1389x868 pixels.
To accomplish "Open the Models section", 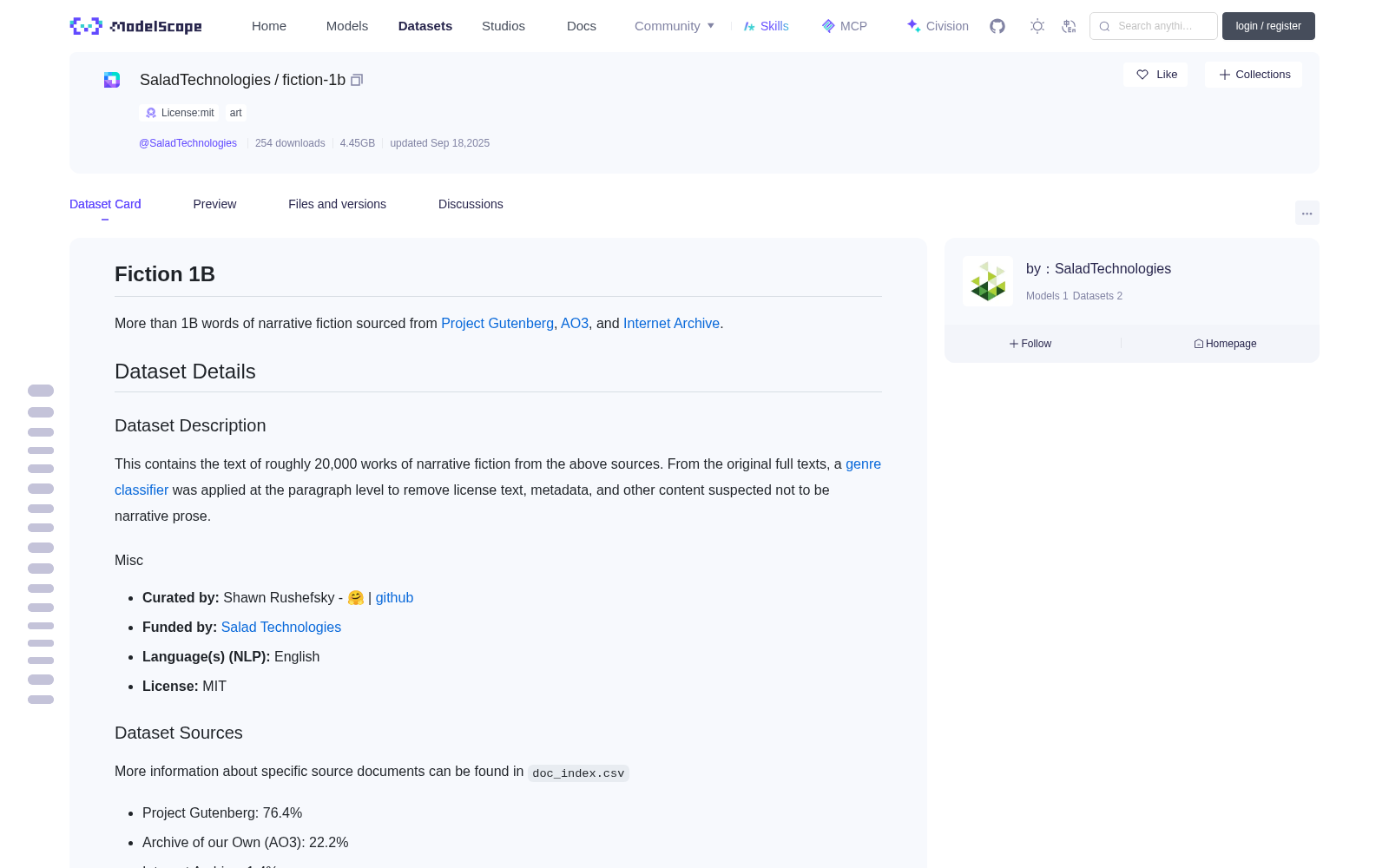I will (347, 26).
